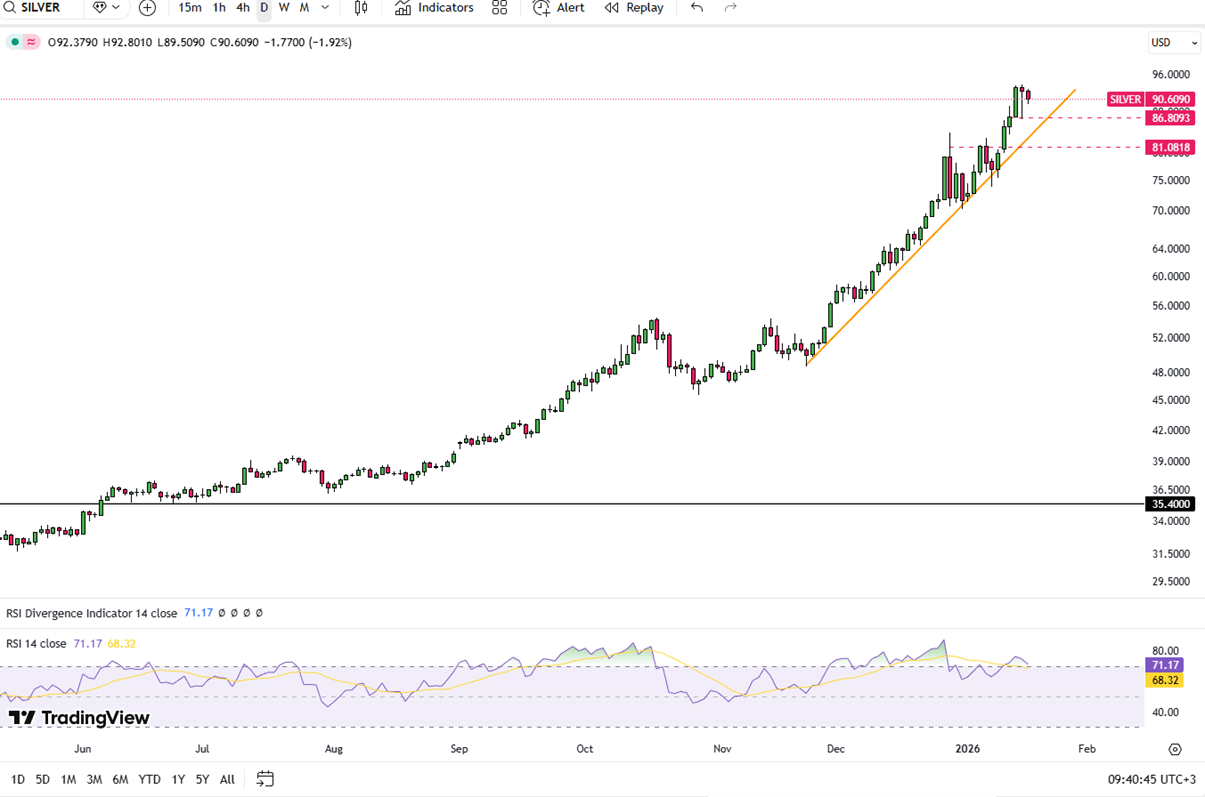Redo the last chart action

[730, 8]
